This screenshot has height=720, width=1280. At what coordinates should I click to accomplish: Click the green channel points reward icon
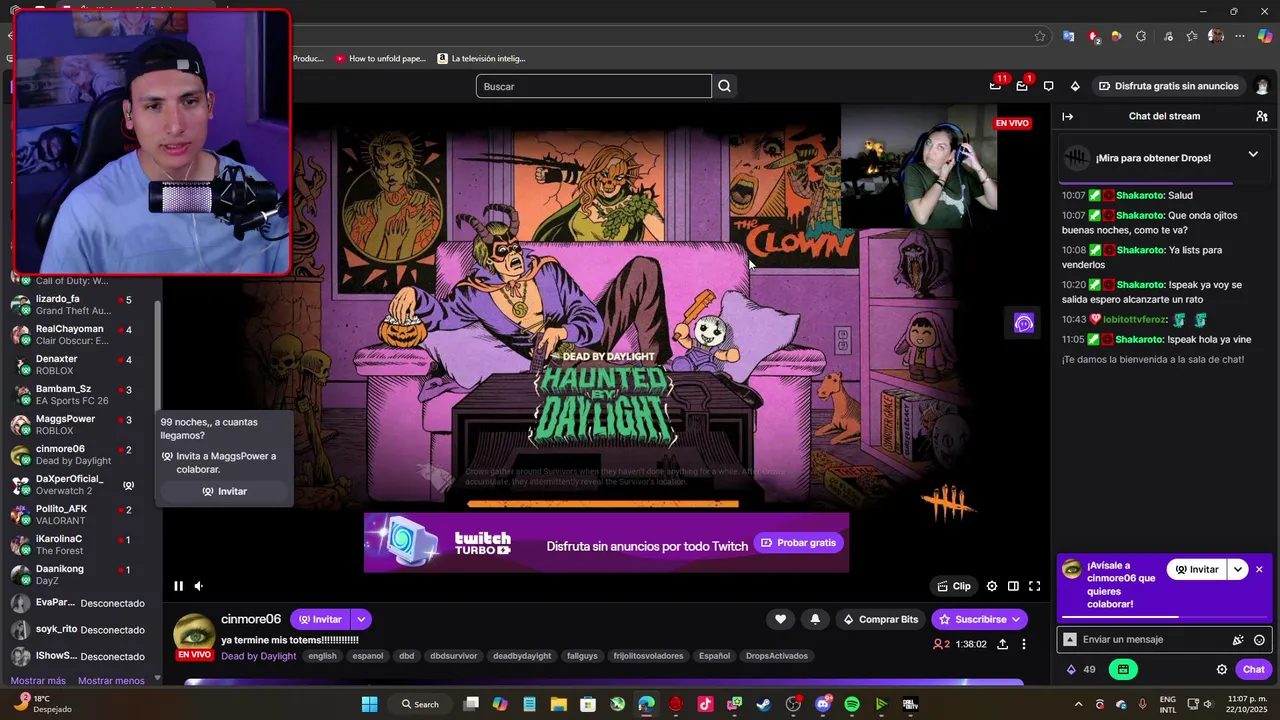click(1123, 669)
